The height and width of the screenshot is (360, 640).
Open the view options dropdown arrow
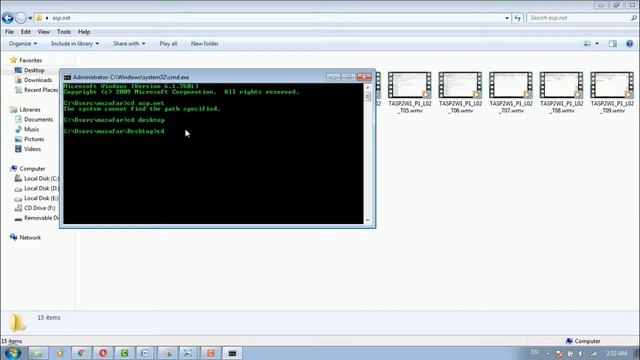tap(597, 44)
